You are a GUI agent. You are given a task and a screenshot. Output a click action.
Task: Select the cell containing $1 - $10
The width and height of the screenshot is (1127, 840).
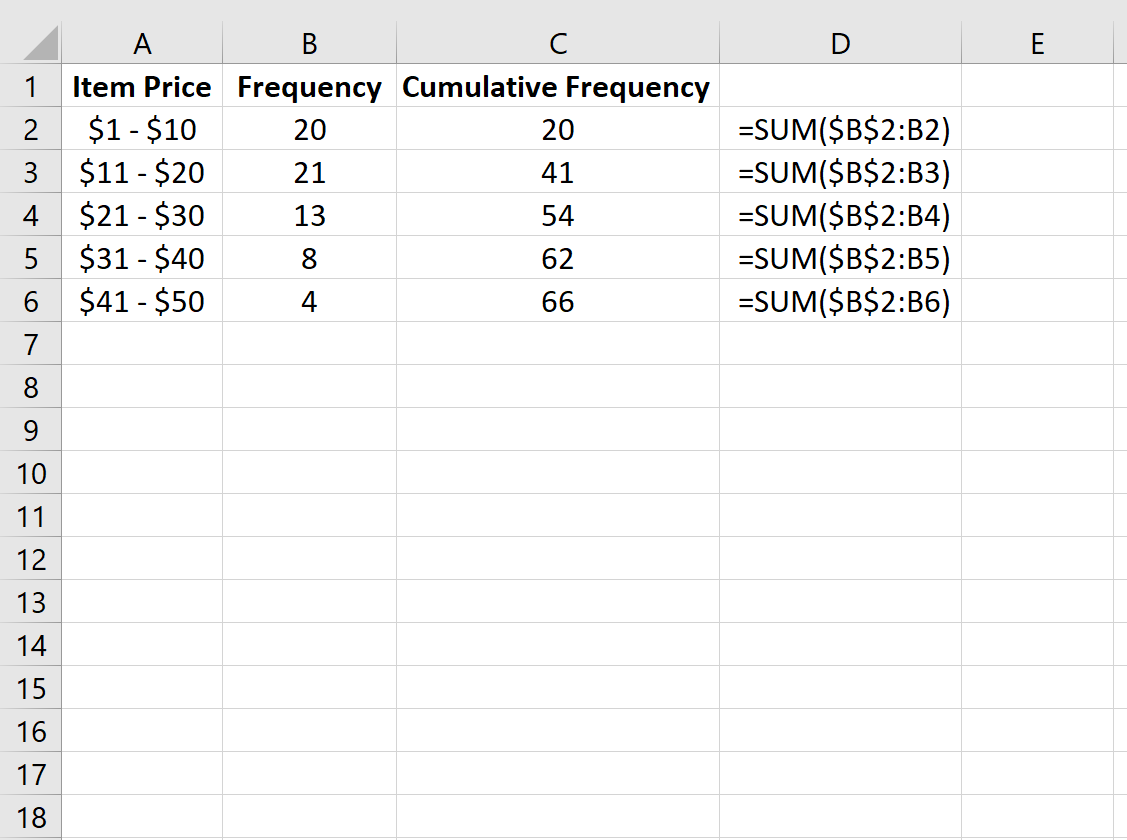click(143, 130)
